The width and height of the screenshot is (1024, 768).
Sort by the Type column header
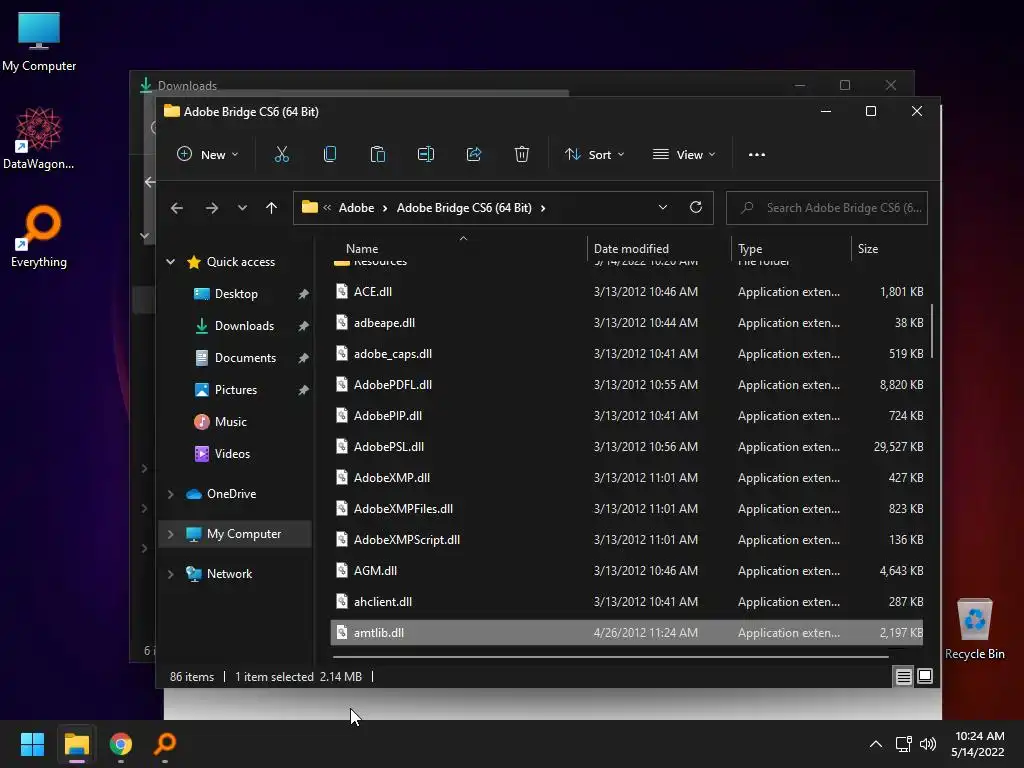click(750, 249)
